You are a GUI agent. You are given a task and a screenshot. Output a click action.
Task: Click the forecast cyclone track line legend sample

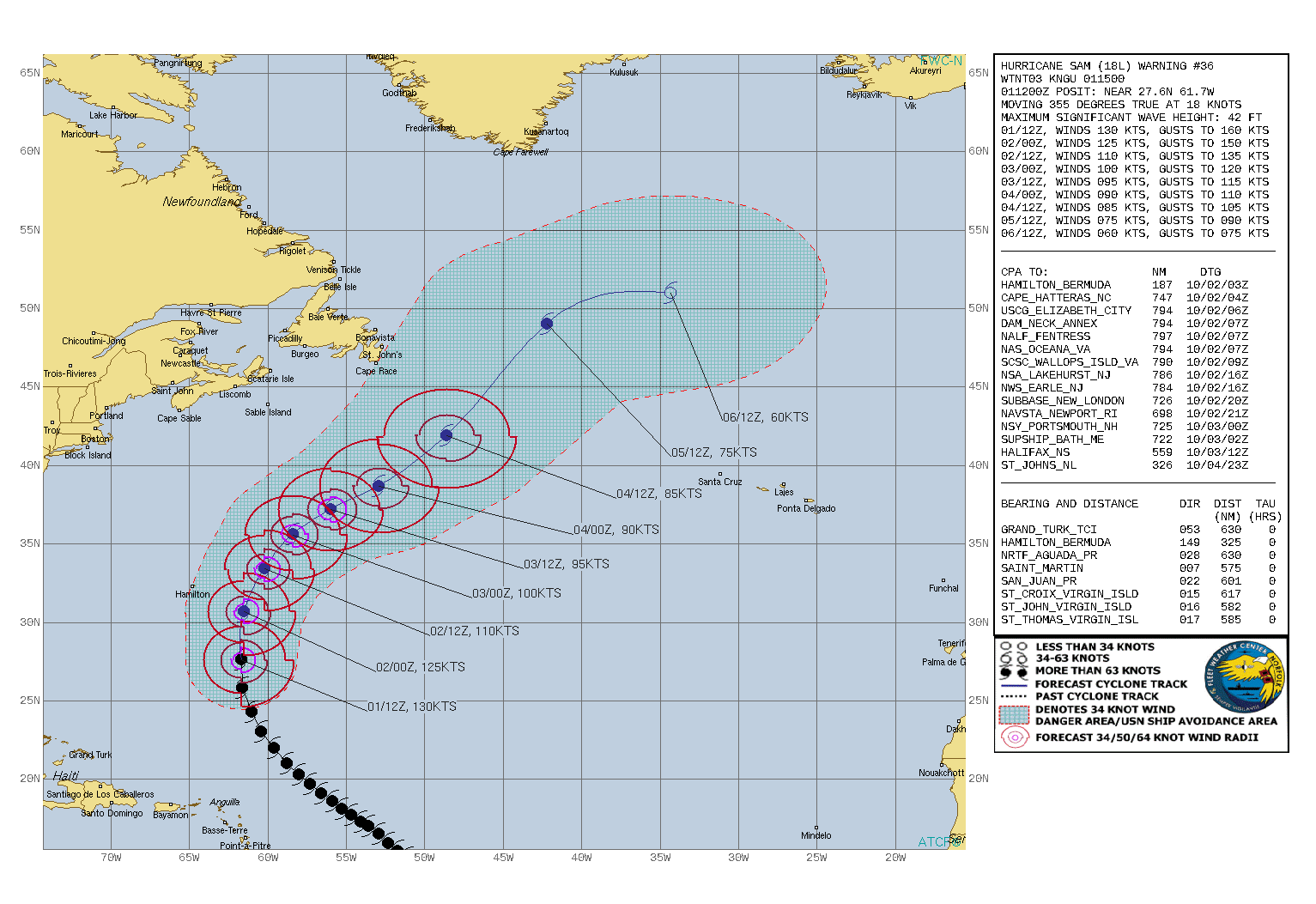(1014, 685)
